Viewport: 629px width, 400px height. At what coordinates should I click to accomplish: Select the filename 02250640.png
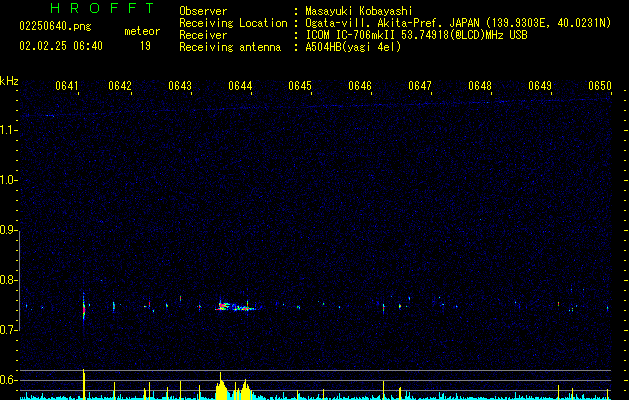click(55, 26)
